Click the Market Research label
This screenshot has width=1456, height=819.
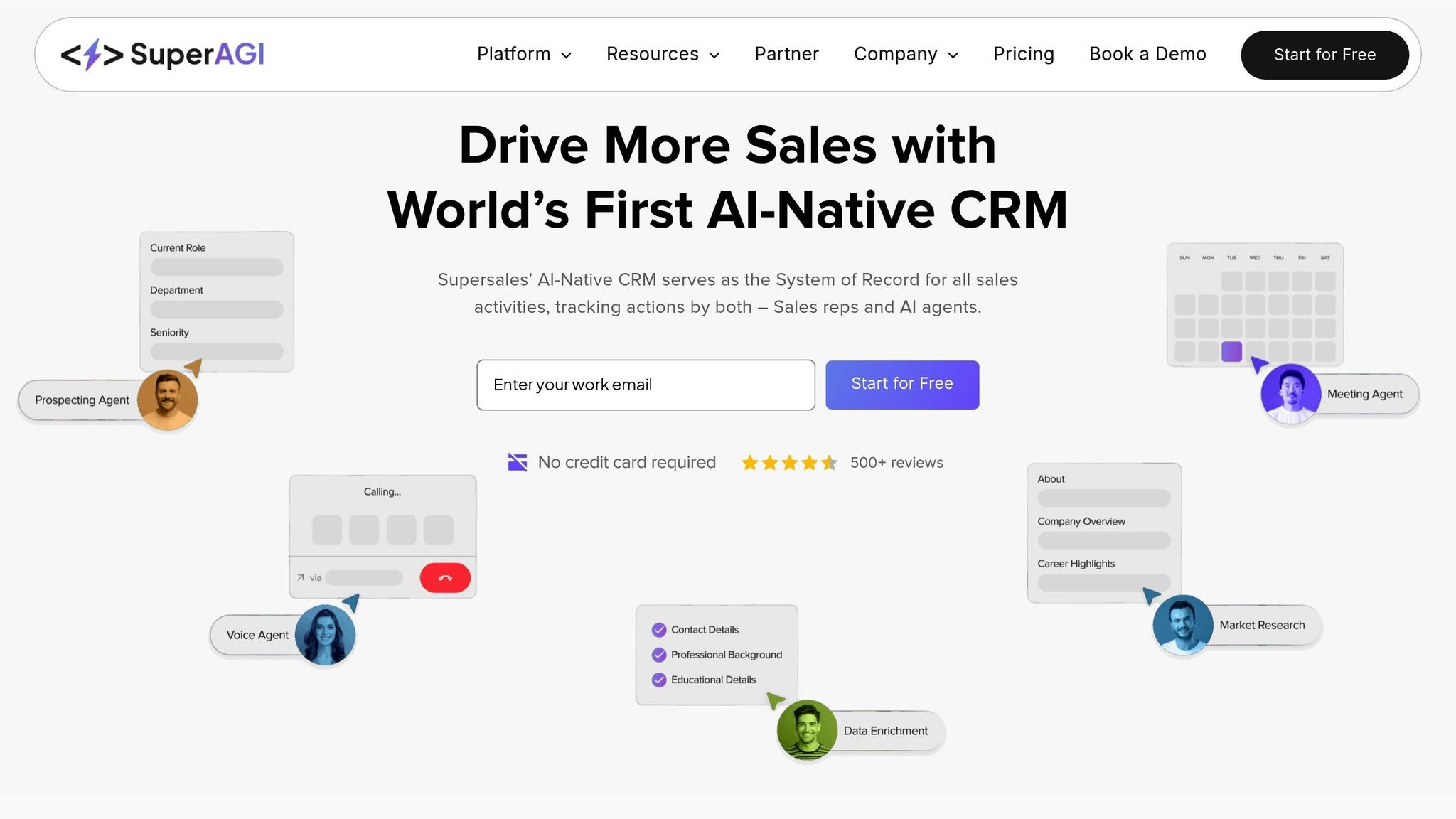tap(1262, 625)
